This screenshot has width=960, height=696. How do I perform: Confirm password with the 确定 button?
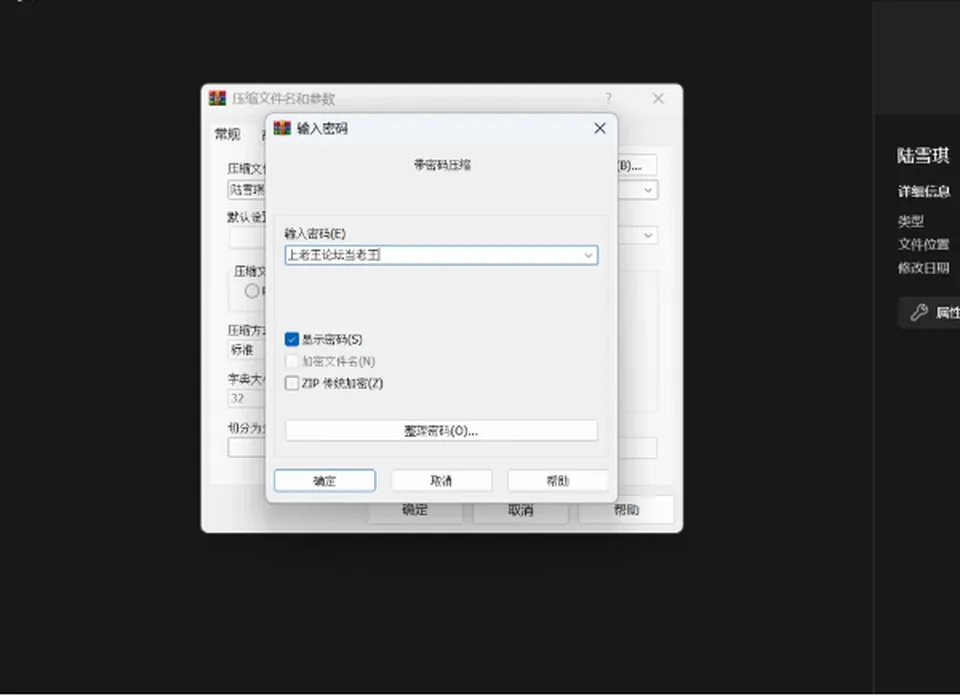pyautogui.click(x=324, y=481)
